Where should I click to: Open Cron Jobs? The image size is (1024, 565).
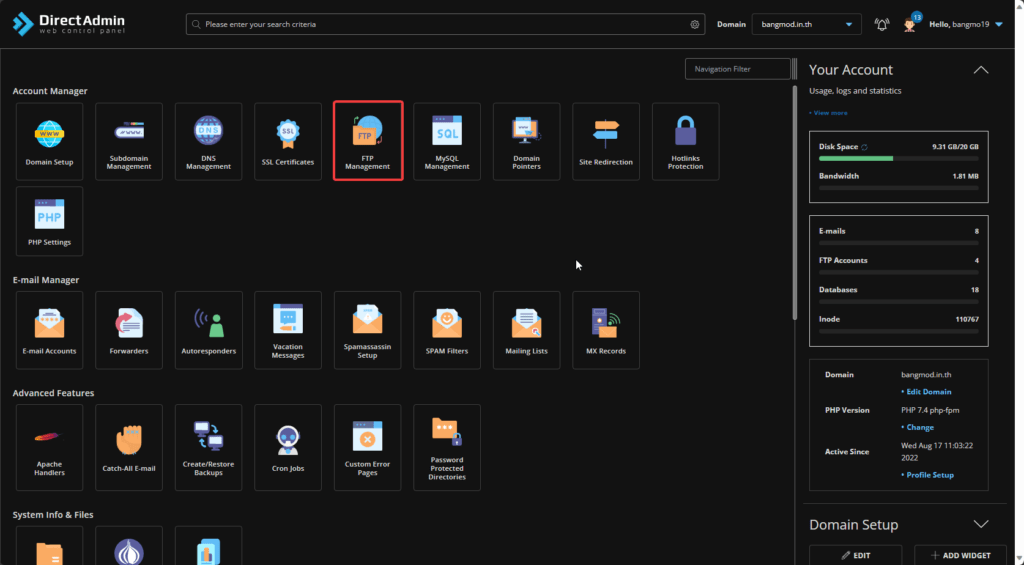[288, 447]
